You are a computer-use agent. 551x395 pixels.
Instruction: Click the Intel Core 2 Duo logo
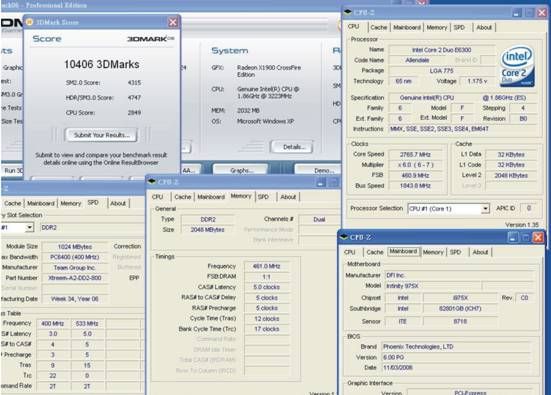point(517,66)
